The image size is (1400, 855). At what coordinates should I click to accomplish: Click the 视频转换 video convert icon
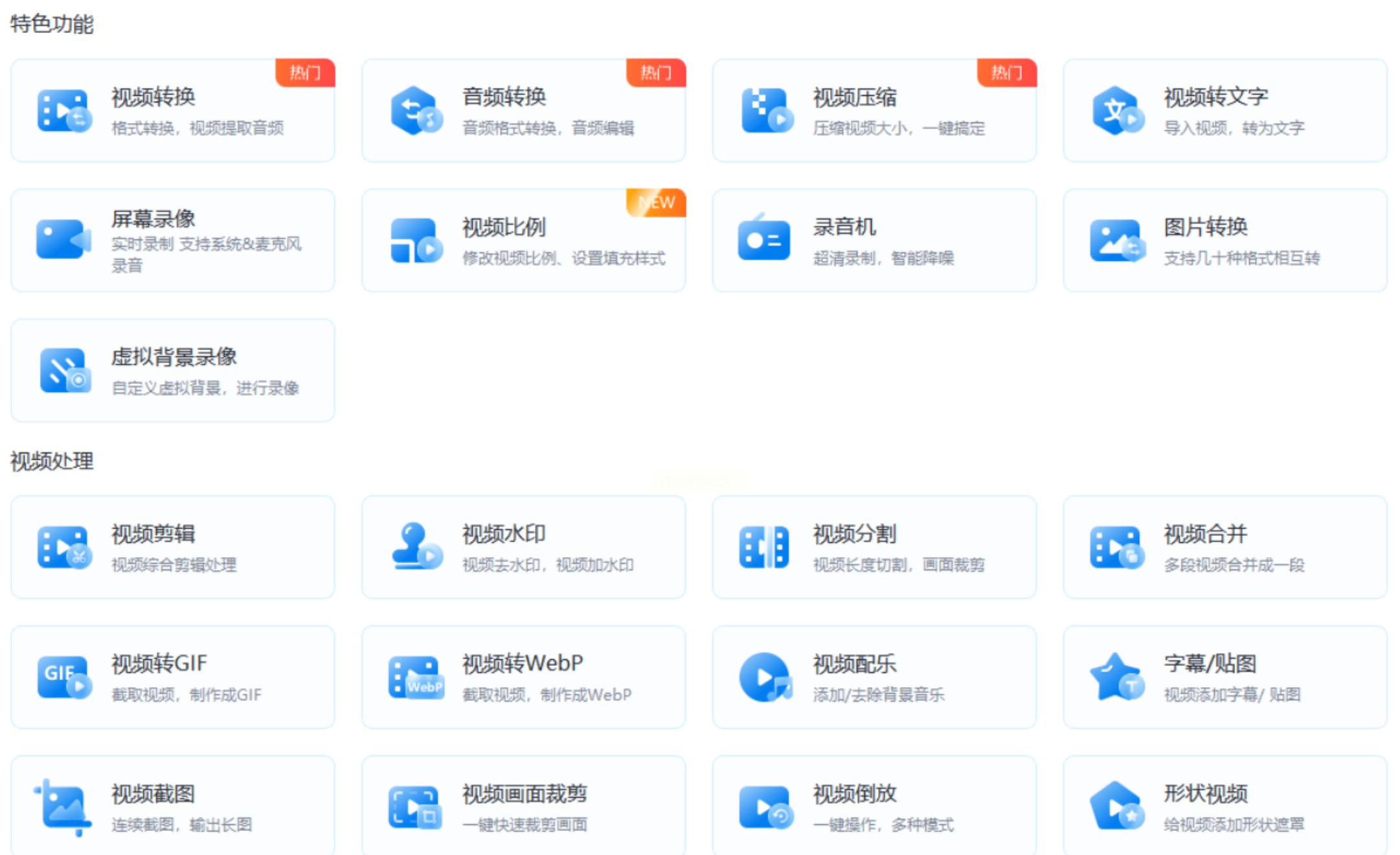pyautogui.click(x=63, y=111)
